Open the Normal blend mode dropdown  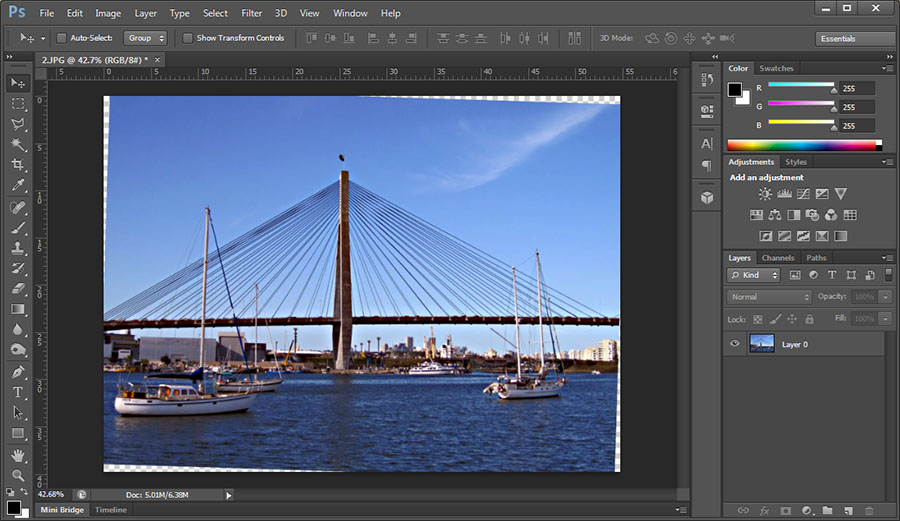pos(769,297)
